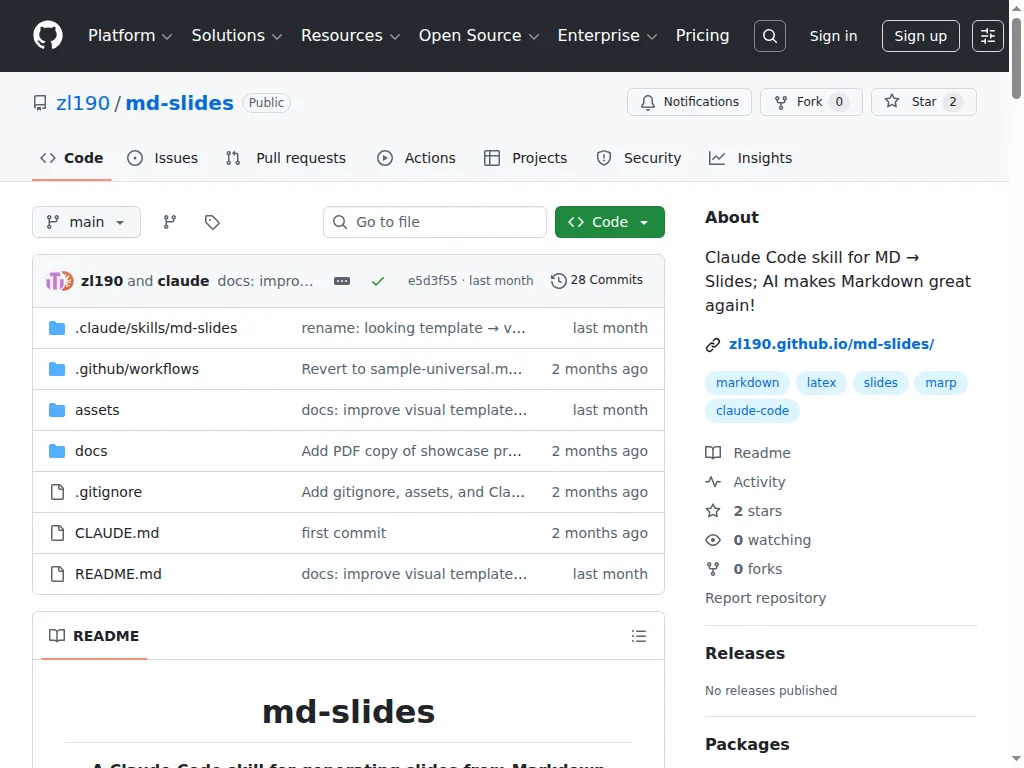Click the README.md file icon
Screen dimensions: 1024x768
point(57,574)
